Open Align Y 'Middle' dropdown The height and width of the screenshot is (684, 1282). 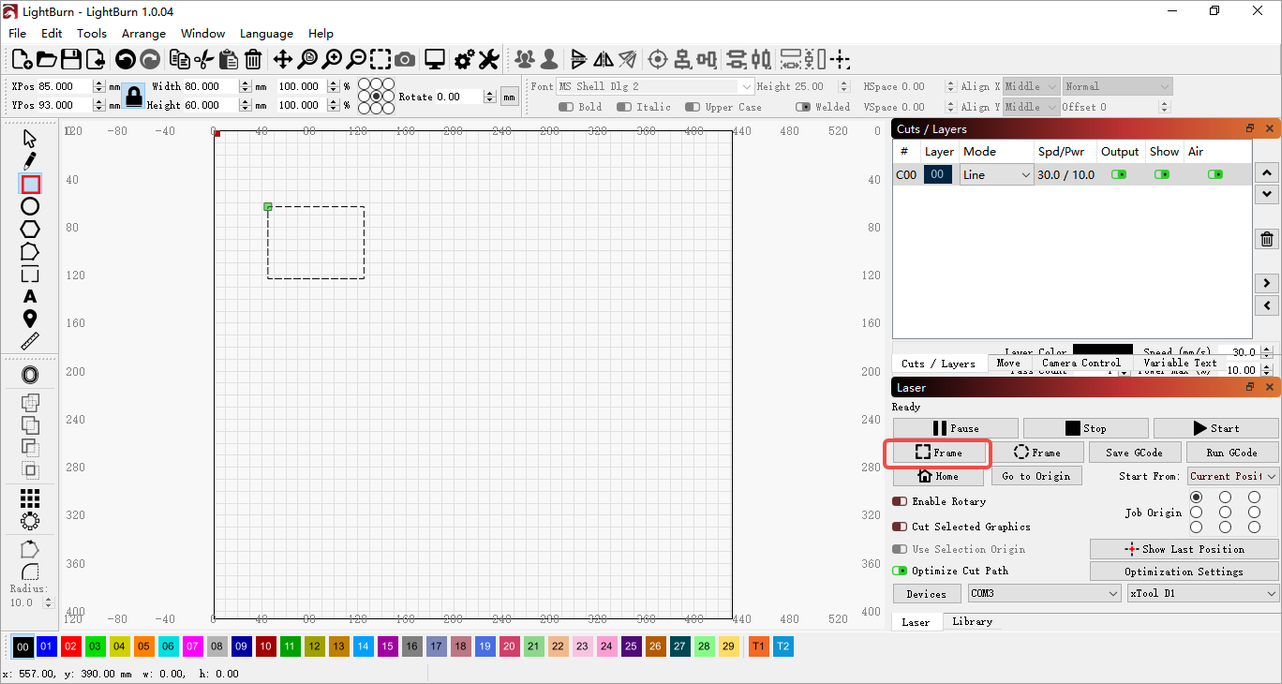coord(1031,107)
